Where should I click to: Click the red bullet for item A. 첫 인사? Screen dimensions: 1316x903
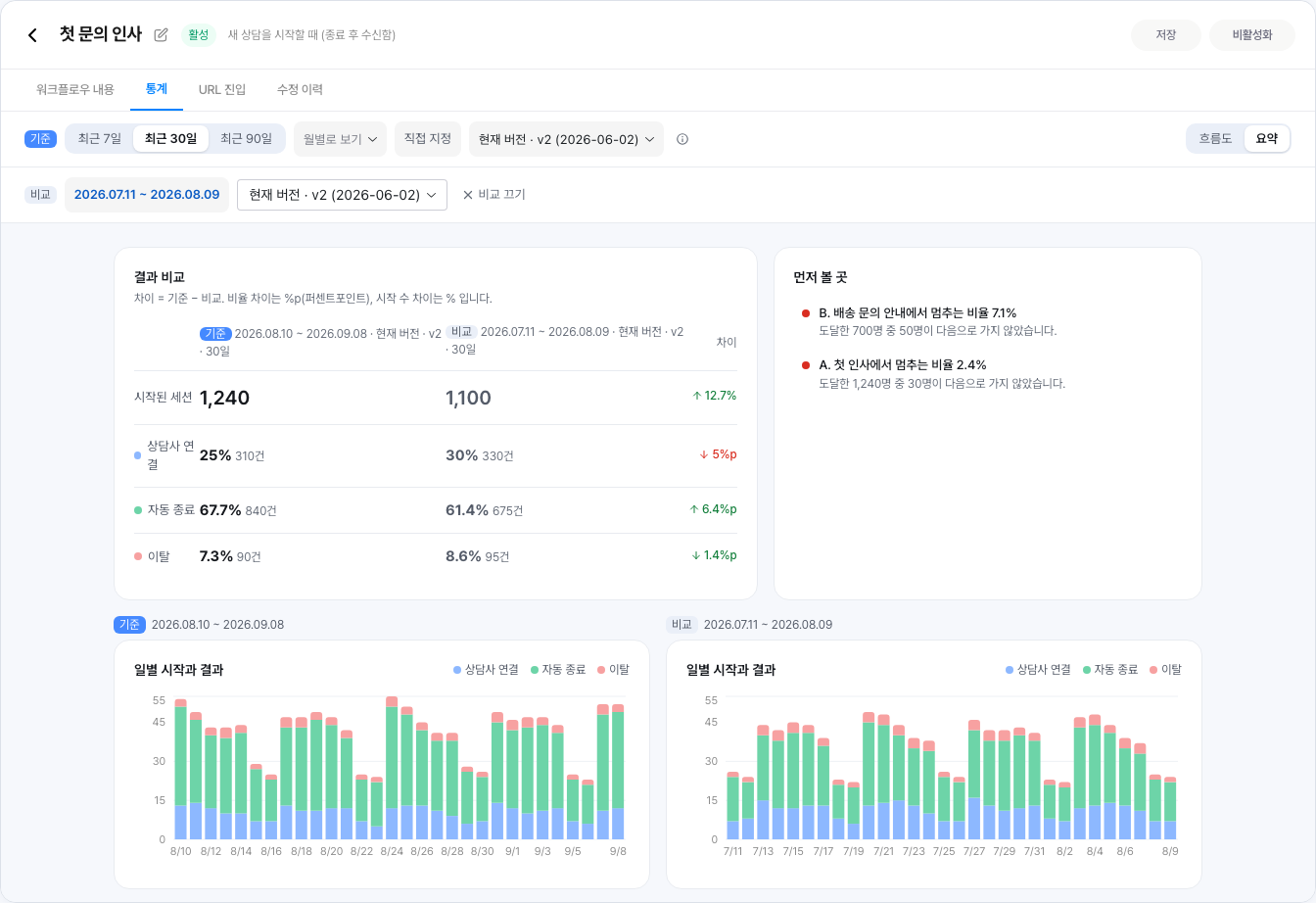click(806, 365)
